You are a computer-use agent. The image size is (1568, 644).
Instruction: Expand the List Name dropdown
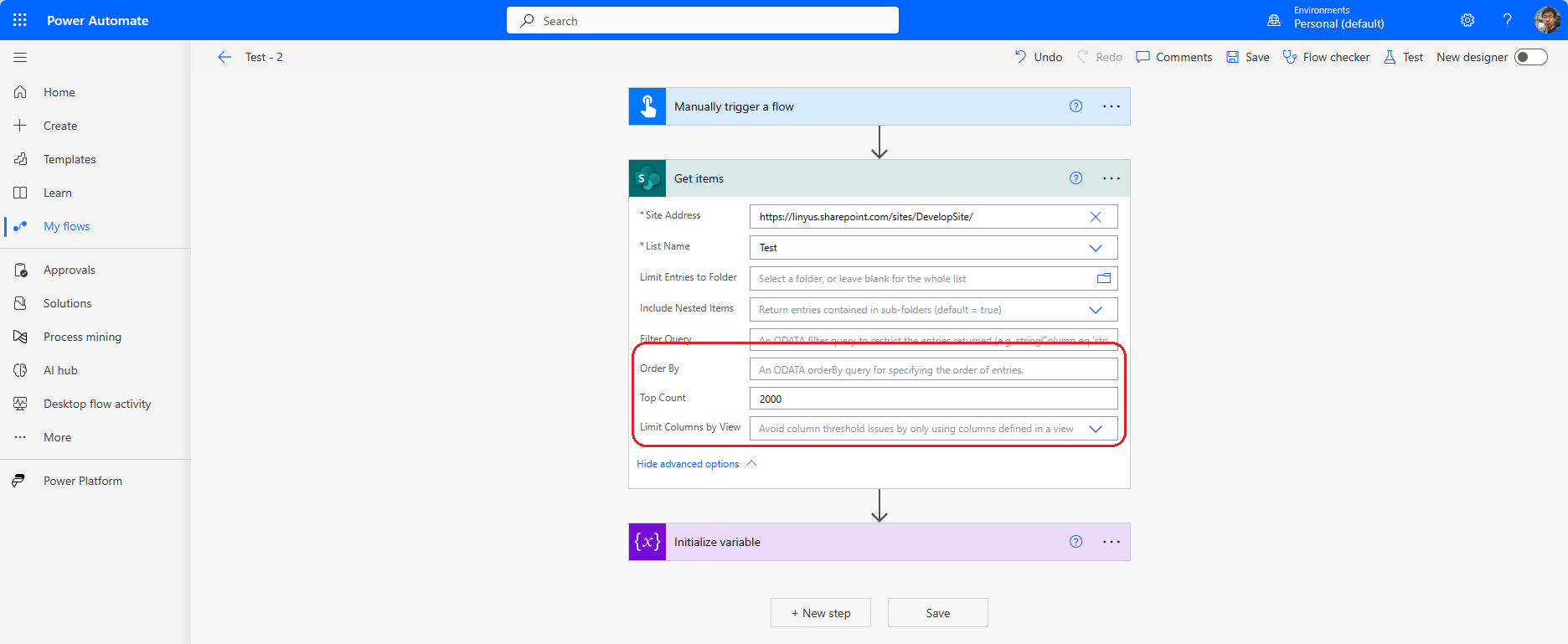1096,248
